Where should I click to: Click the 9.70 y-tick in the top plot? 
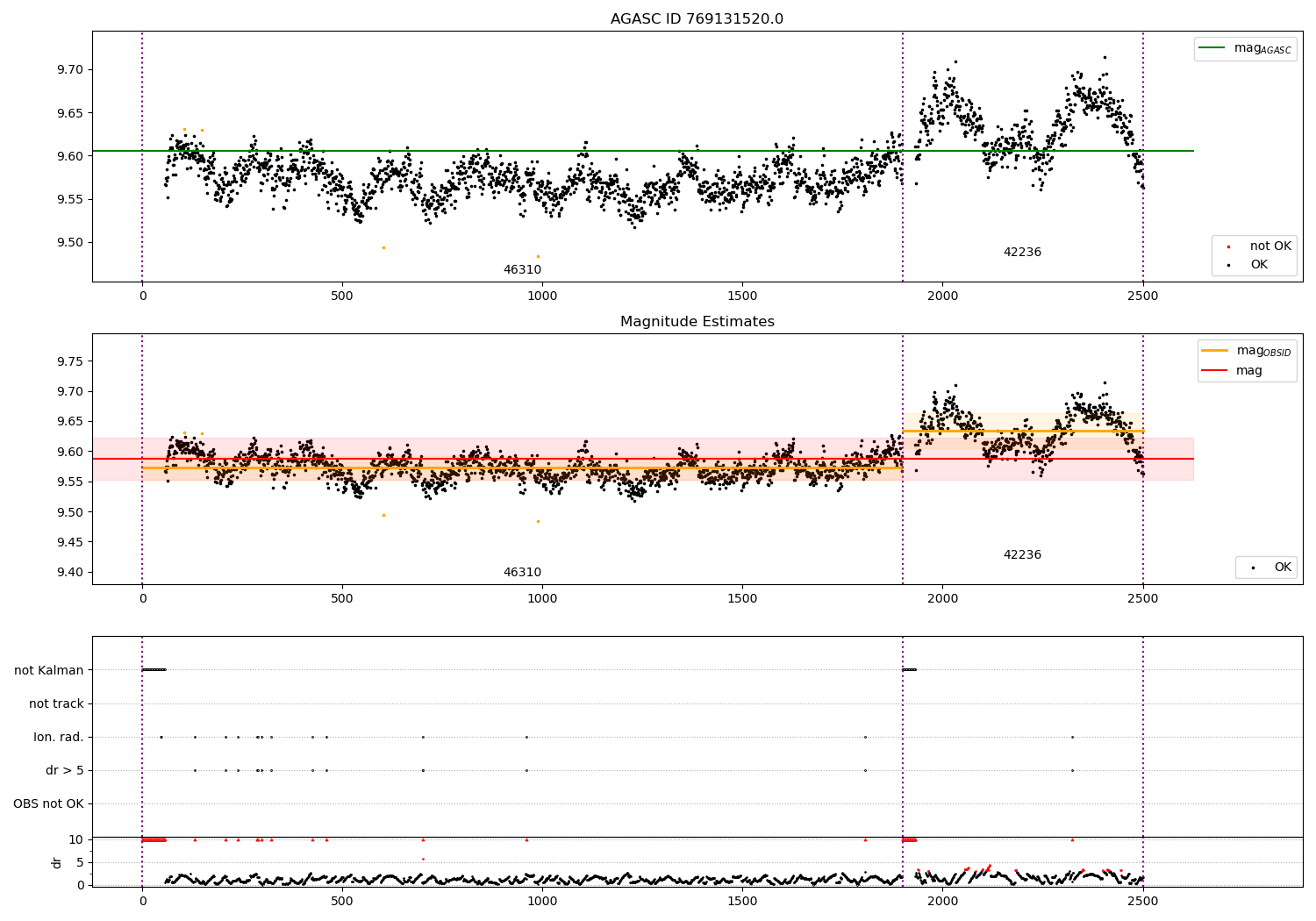69,69
